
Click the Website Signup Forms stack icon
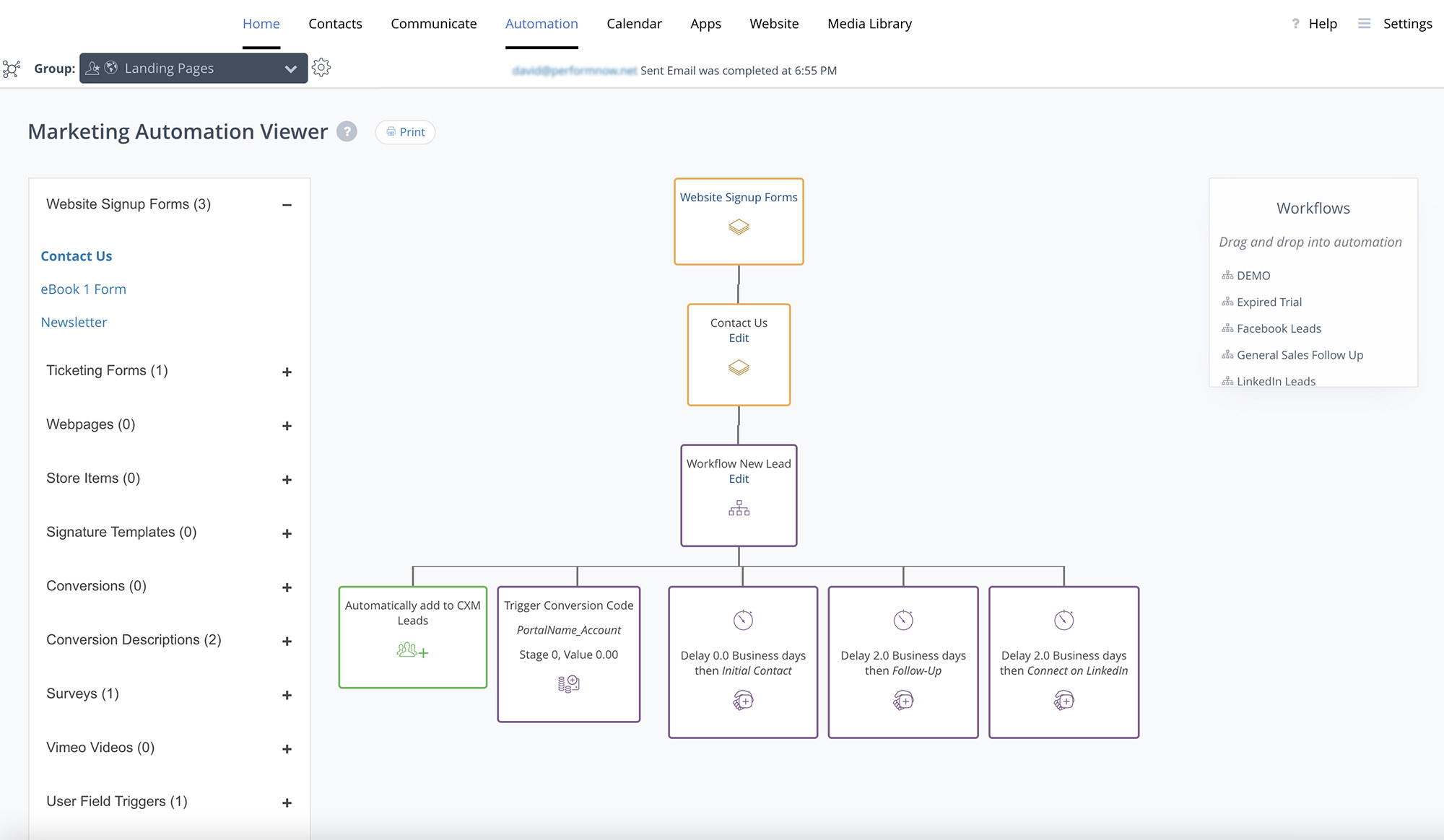[739, 227]
